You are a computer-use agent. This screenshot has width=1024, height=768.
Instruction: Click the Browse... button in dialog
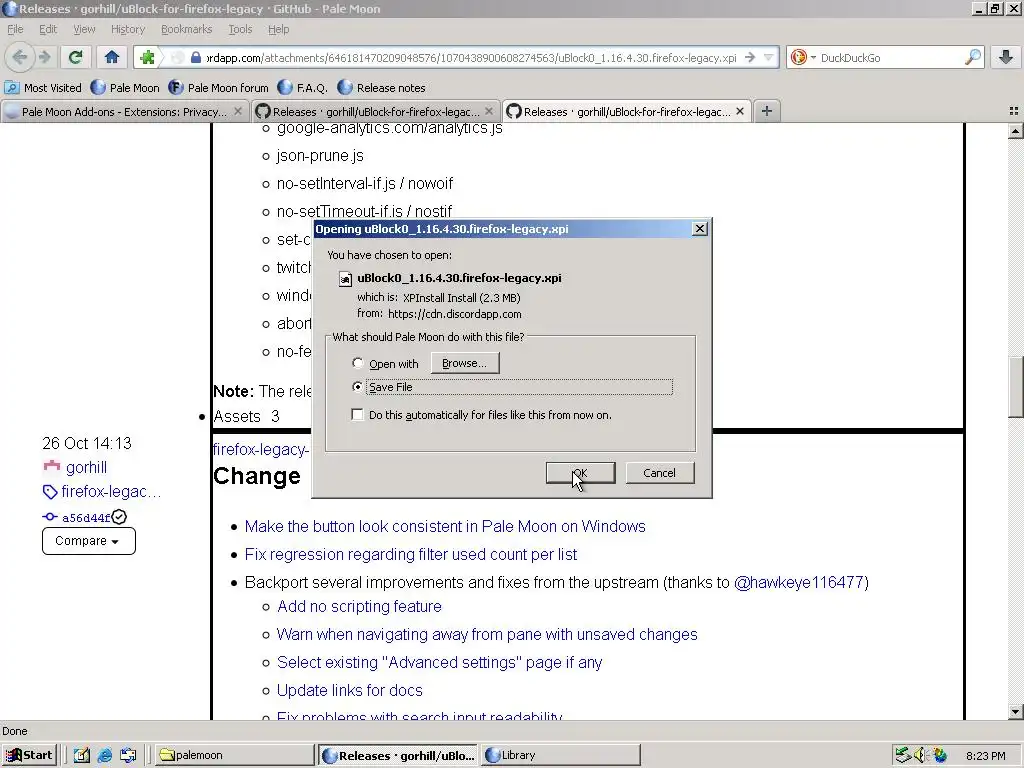coord(464,363)
